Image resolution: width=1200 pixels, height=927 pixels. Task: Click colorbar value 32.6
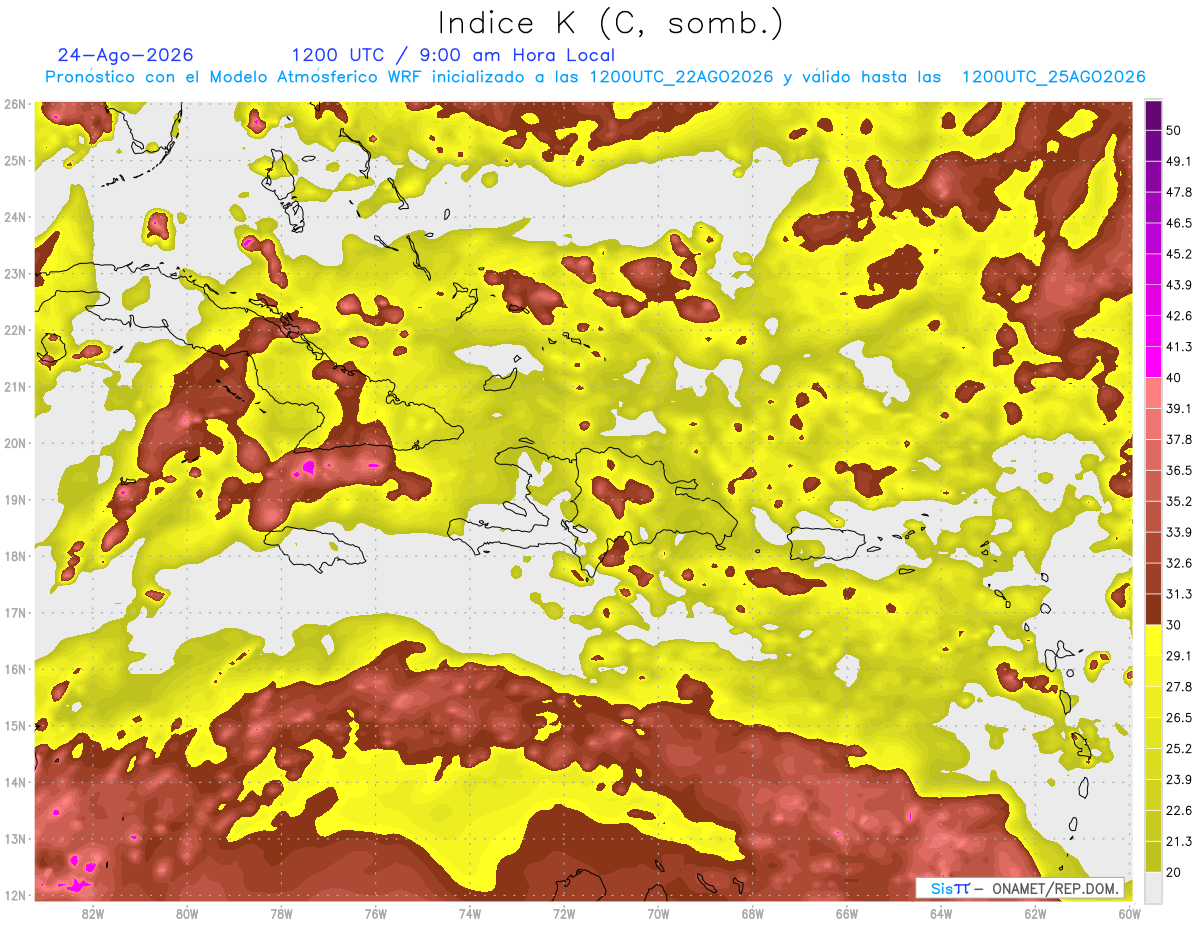pyautogui.click(x=1179, y=563)
